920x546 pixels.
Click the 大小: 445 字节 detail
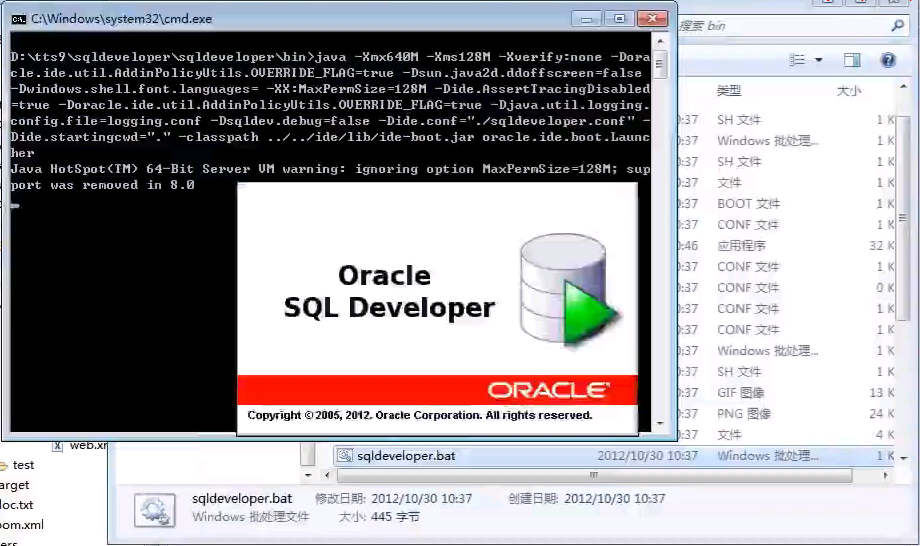tap(379, 517)
